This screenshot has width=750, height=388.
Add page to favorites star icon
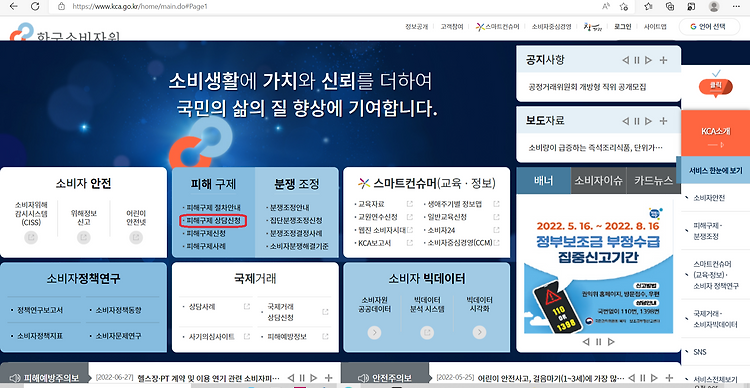coord(624,6)
